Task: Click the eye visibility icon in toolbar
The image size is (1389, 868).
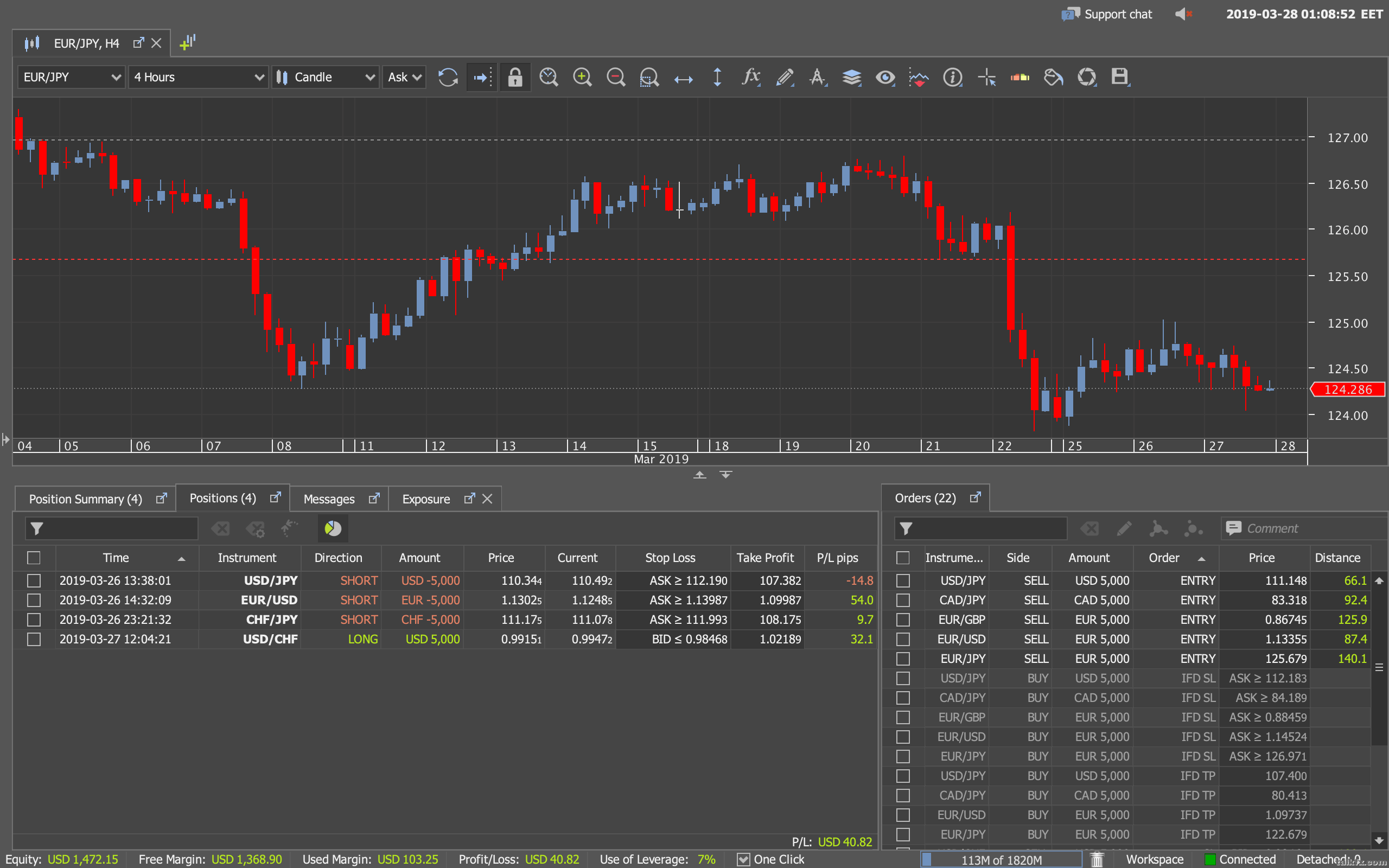Action: click(x=885, y=77)
